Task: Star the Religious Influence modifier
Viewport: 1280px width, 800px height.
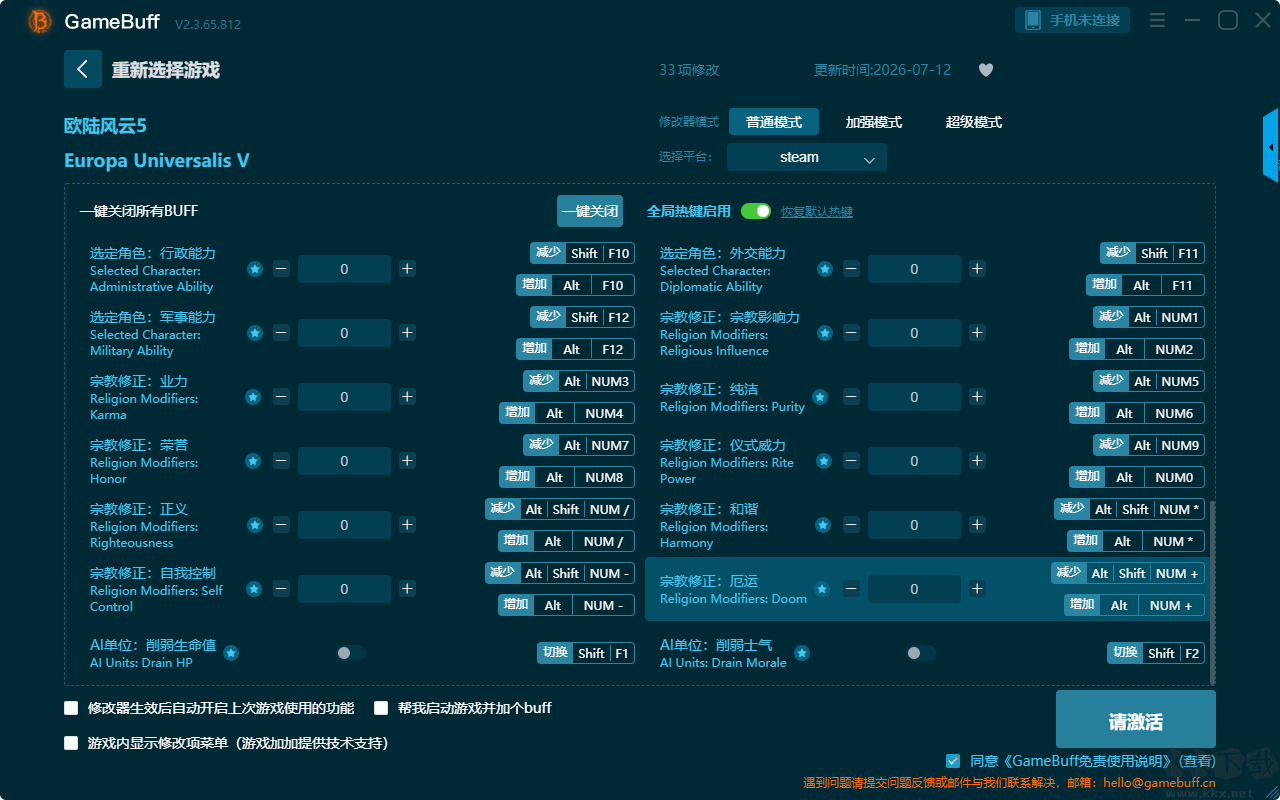Action: [823, 333]
